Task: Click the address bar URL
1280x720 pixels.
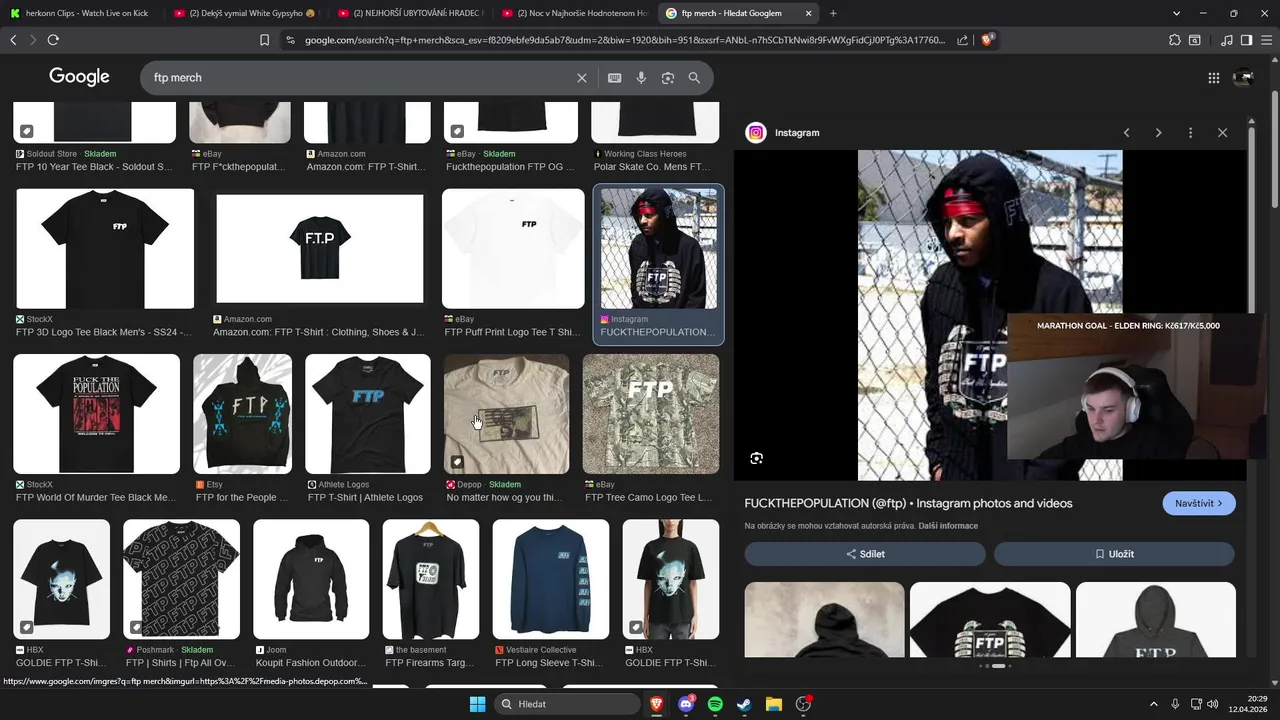Action: click(x=624, y=40)
